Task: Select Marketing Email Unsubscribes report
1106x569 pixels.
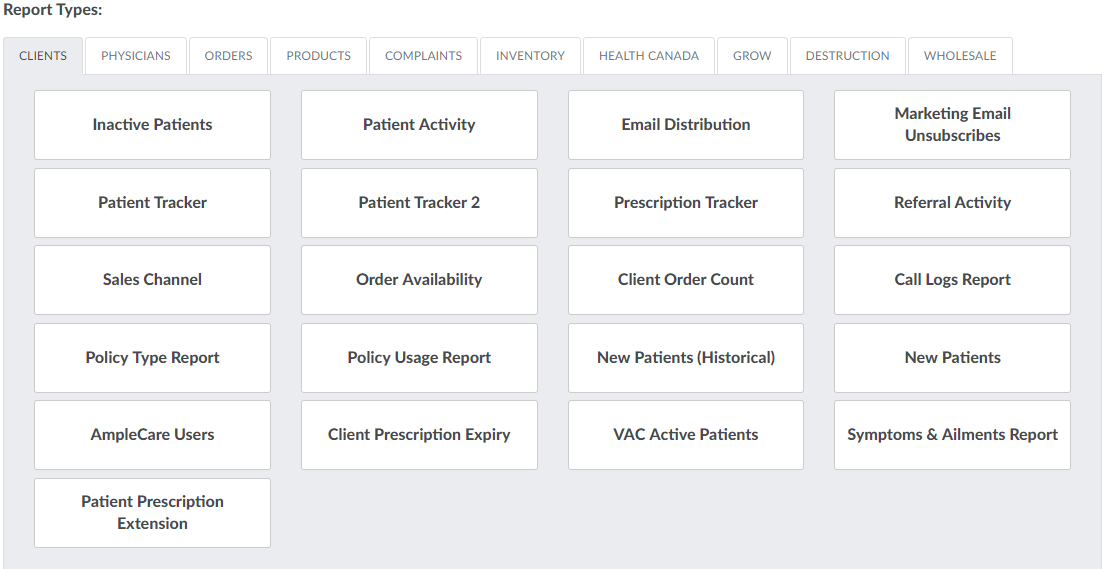Action: pos(952,125)
